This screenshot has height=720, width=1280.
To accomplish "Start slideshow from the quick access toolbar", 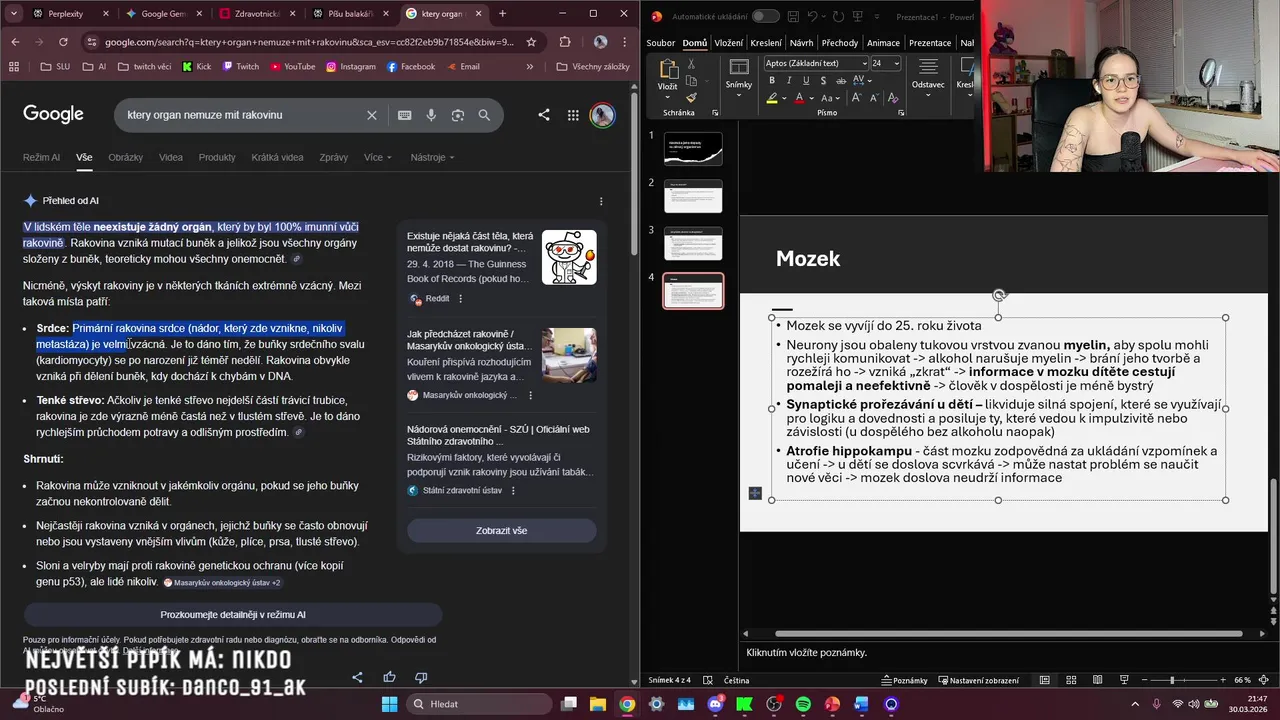I will 856,16.
